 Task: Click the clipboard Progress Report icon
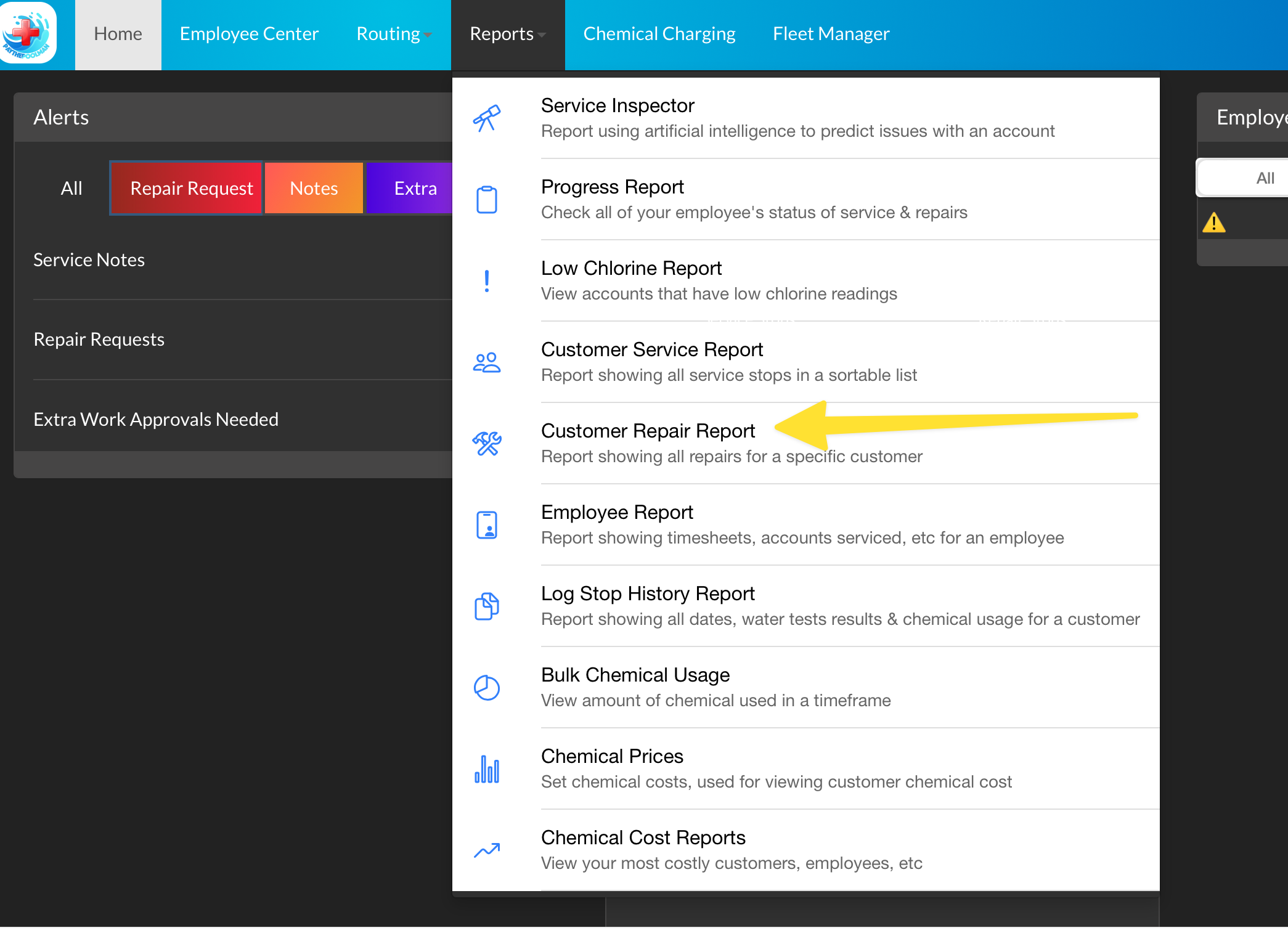pos(486,200)
